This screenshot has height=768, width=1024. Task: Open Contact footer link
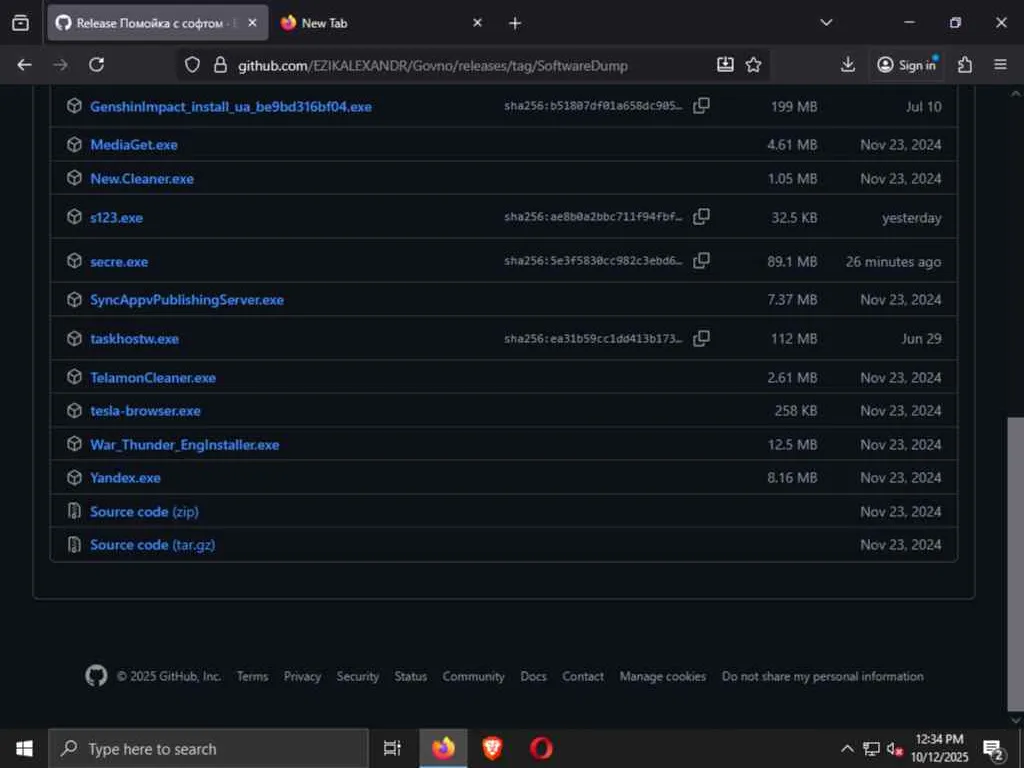[583, 676]
